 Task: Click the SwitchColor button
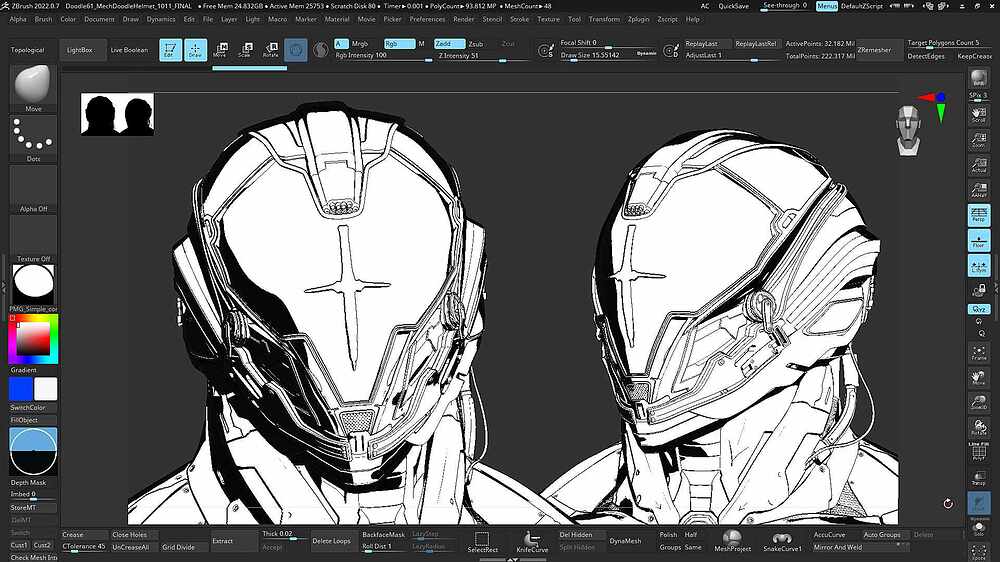click(33, 408)
